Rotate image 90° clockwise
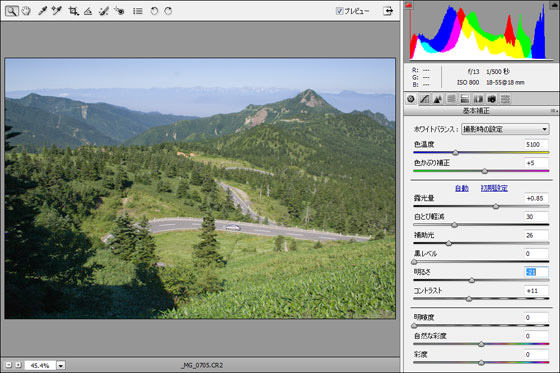 coord(168,11)
